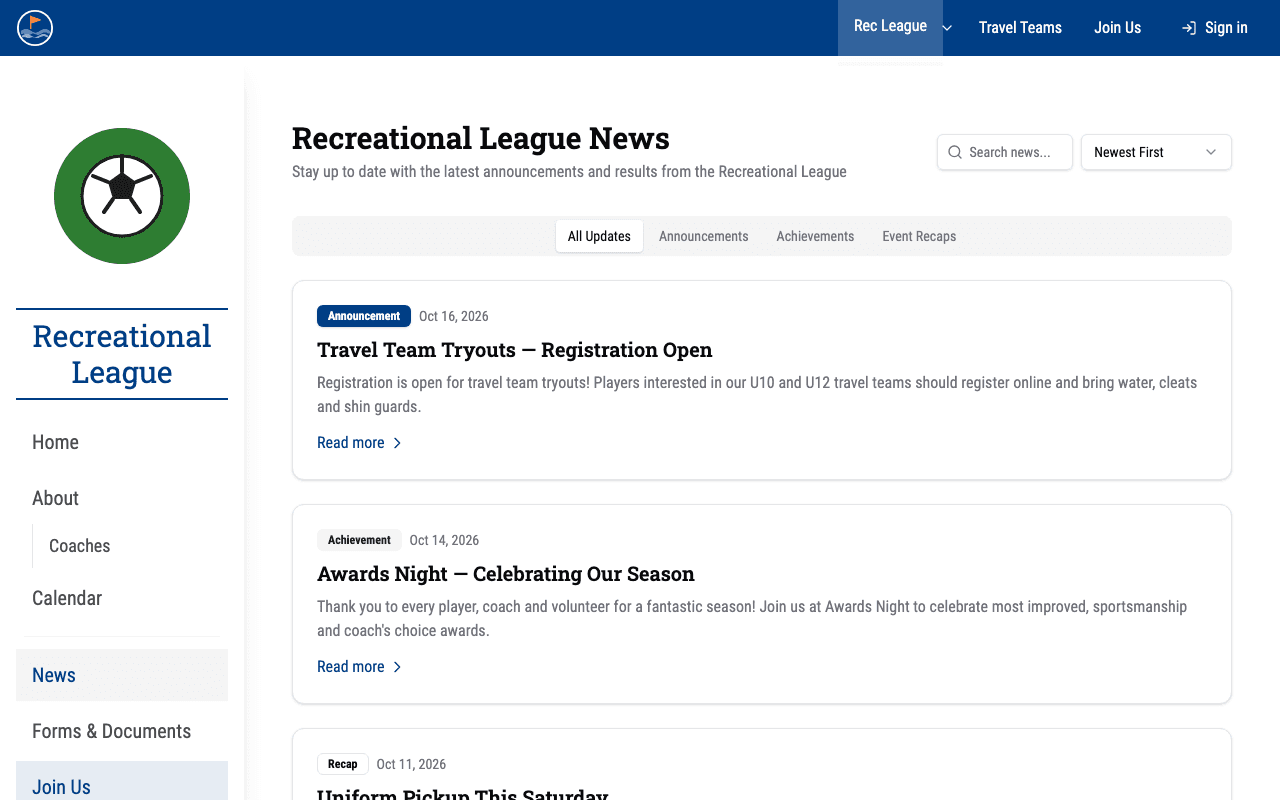1280x800 pixels.
Task: Expand the Rec League menu chevron
Action: point(947,28)
